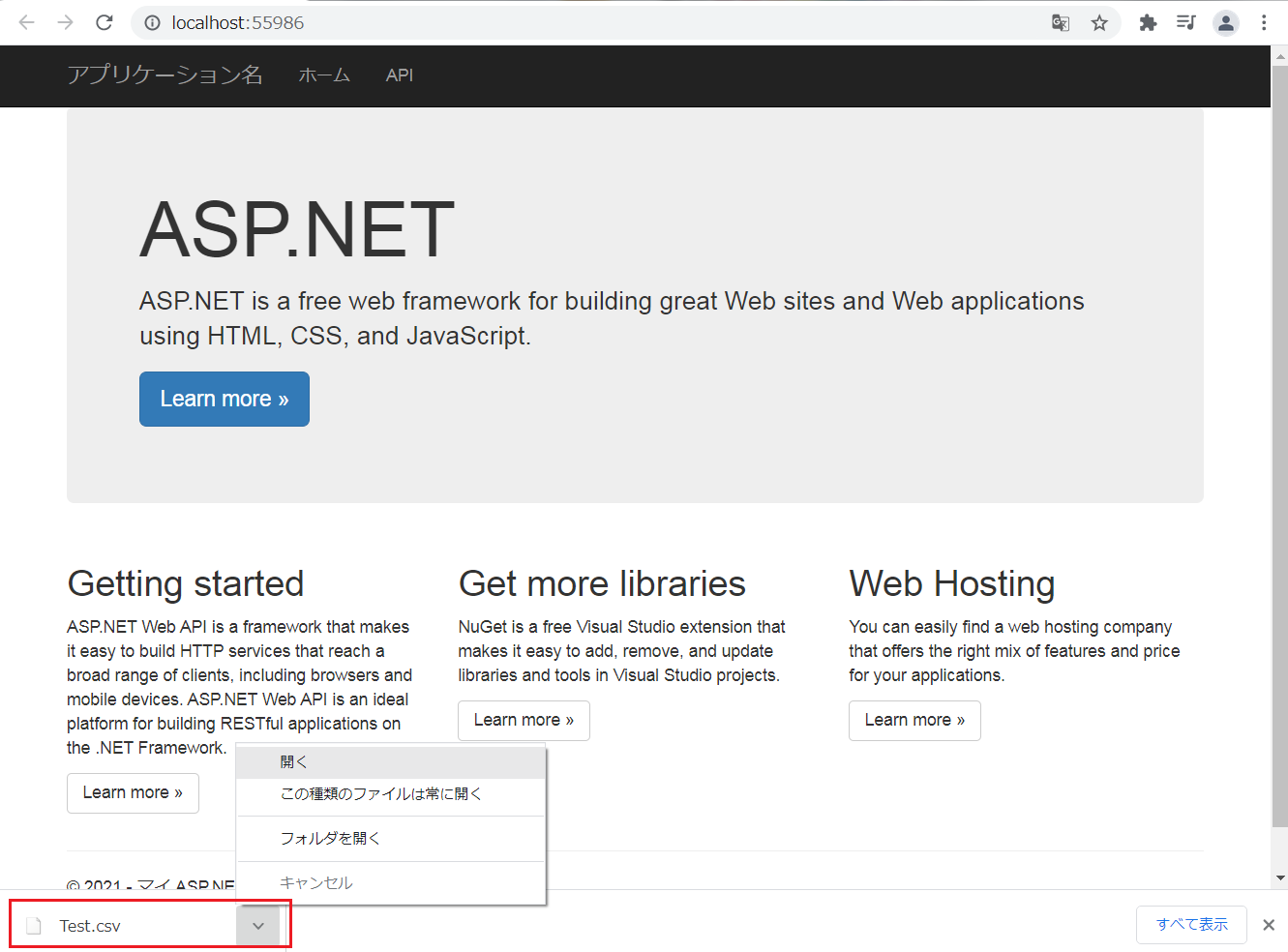Screen dimensions: 1288x952
Task: Reload the page with refresh icon
Action: [x=105, y=22]
